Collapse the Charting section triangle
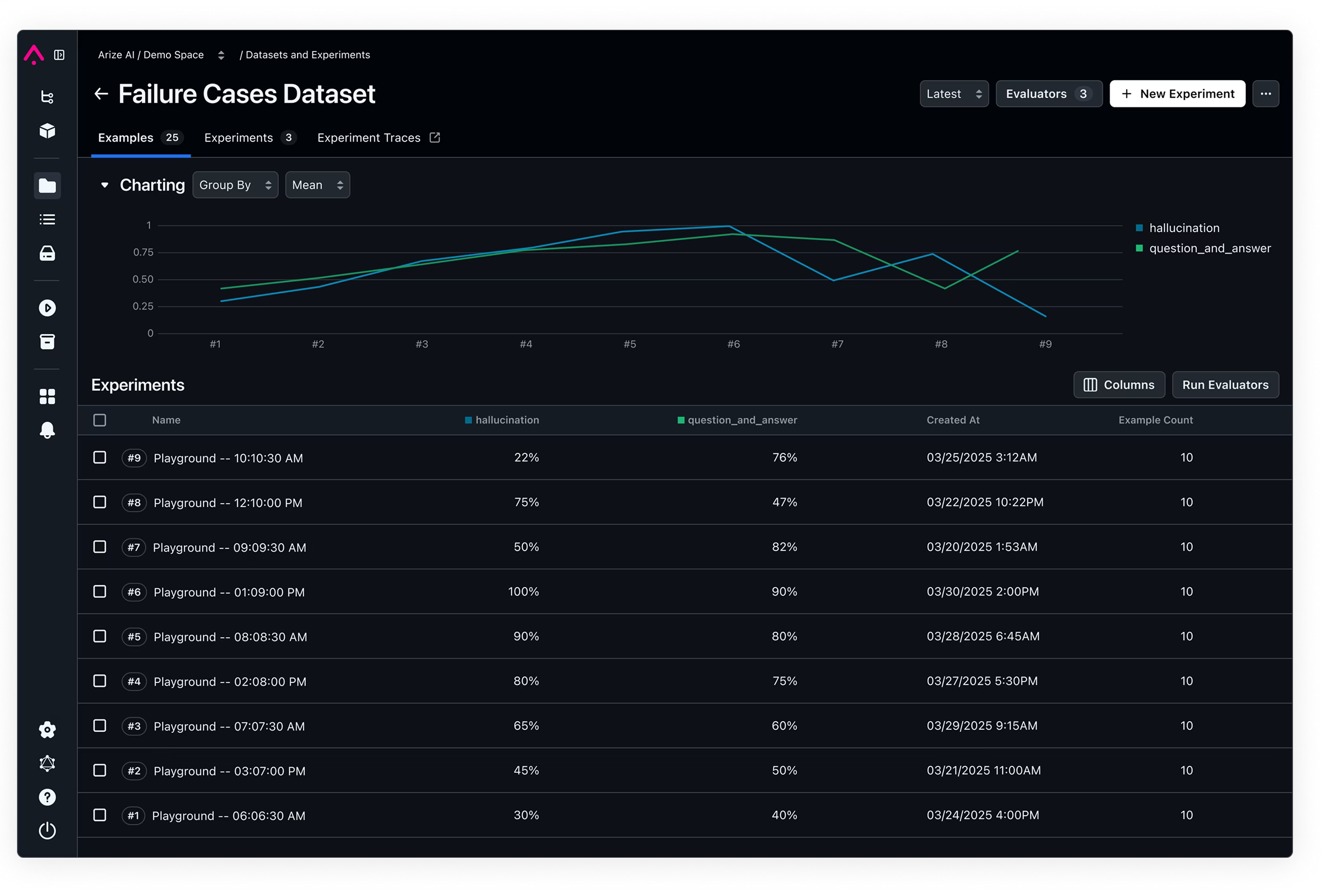Viewport: 1327px width, 896px height. (105, 185)
